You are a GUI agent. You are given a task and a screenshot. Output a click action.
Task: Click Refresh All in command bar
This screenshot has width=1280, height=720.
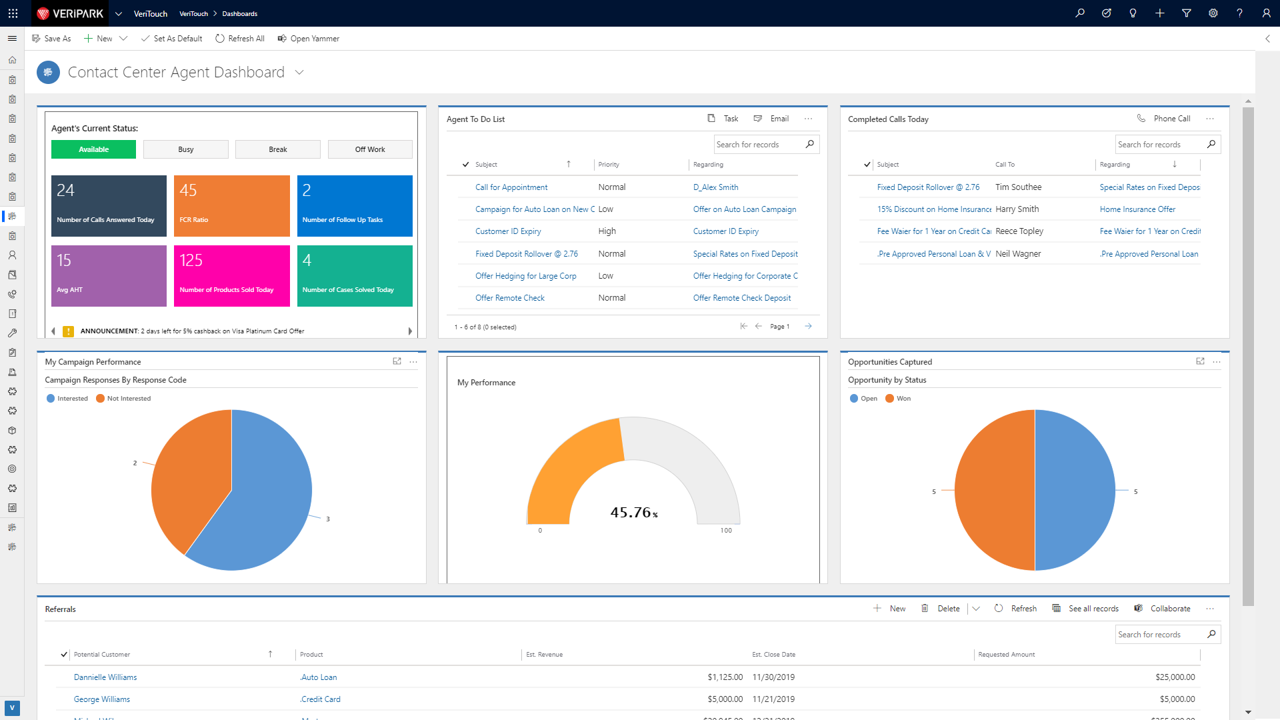[x=240, y=38]
